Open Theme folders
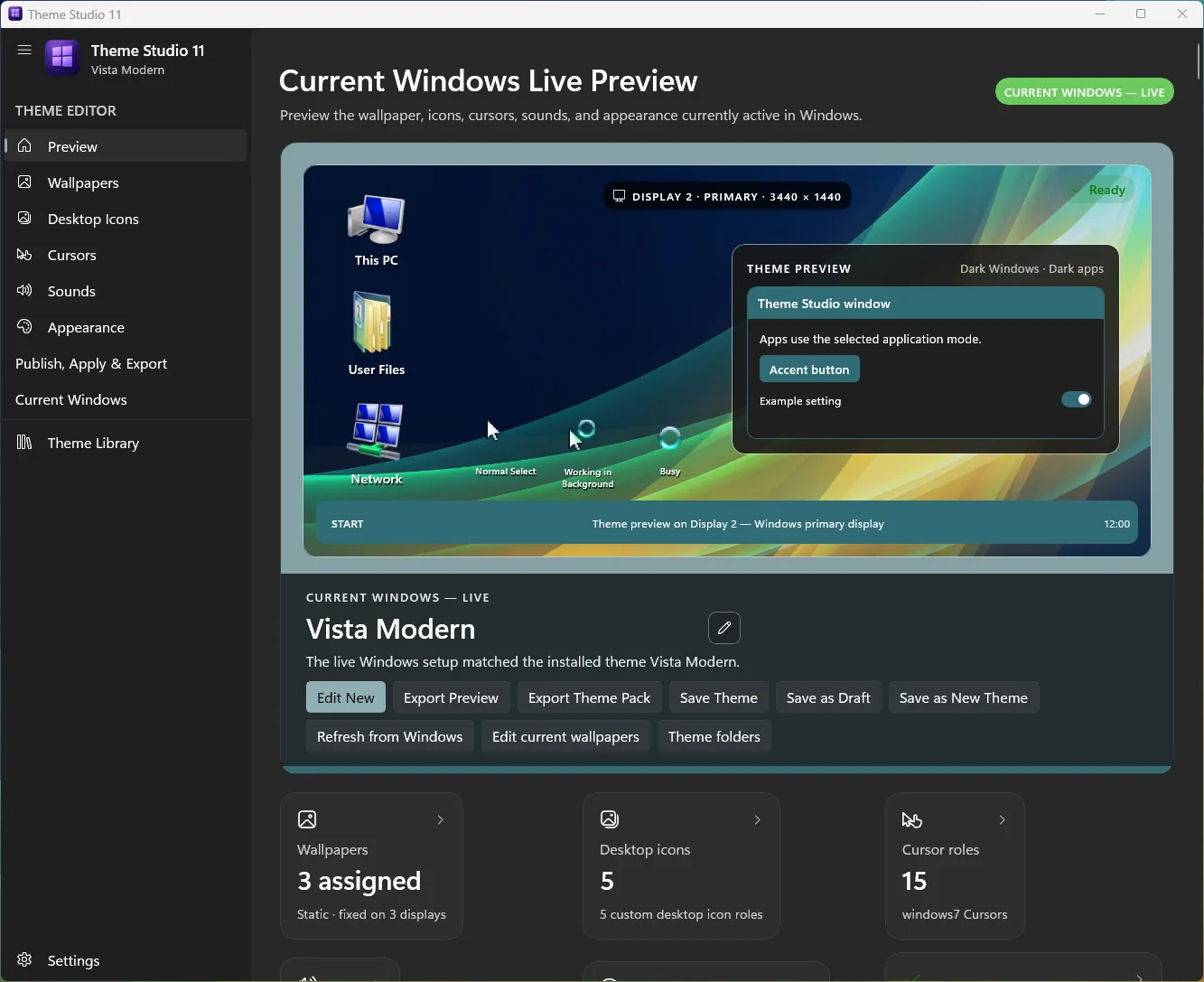This screenshot has width=1204, height=982. click(x=714, y=736)
